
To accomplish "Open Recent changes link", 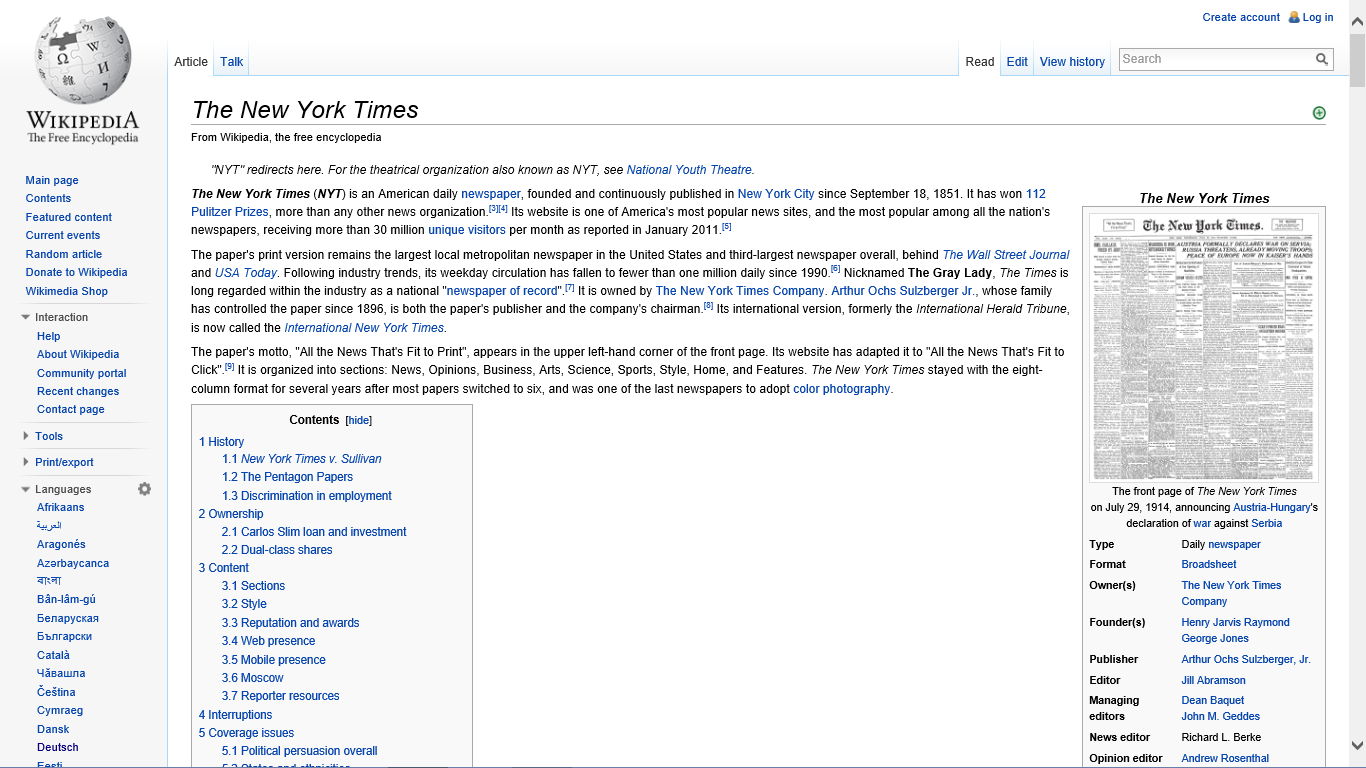I will [x=78, y=391].
